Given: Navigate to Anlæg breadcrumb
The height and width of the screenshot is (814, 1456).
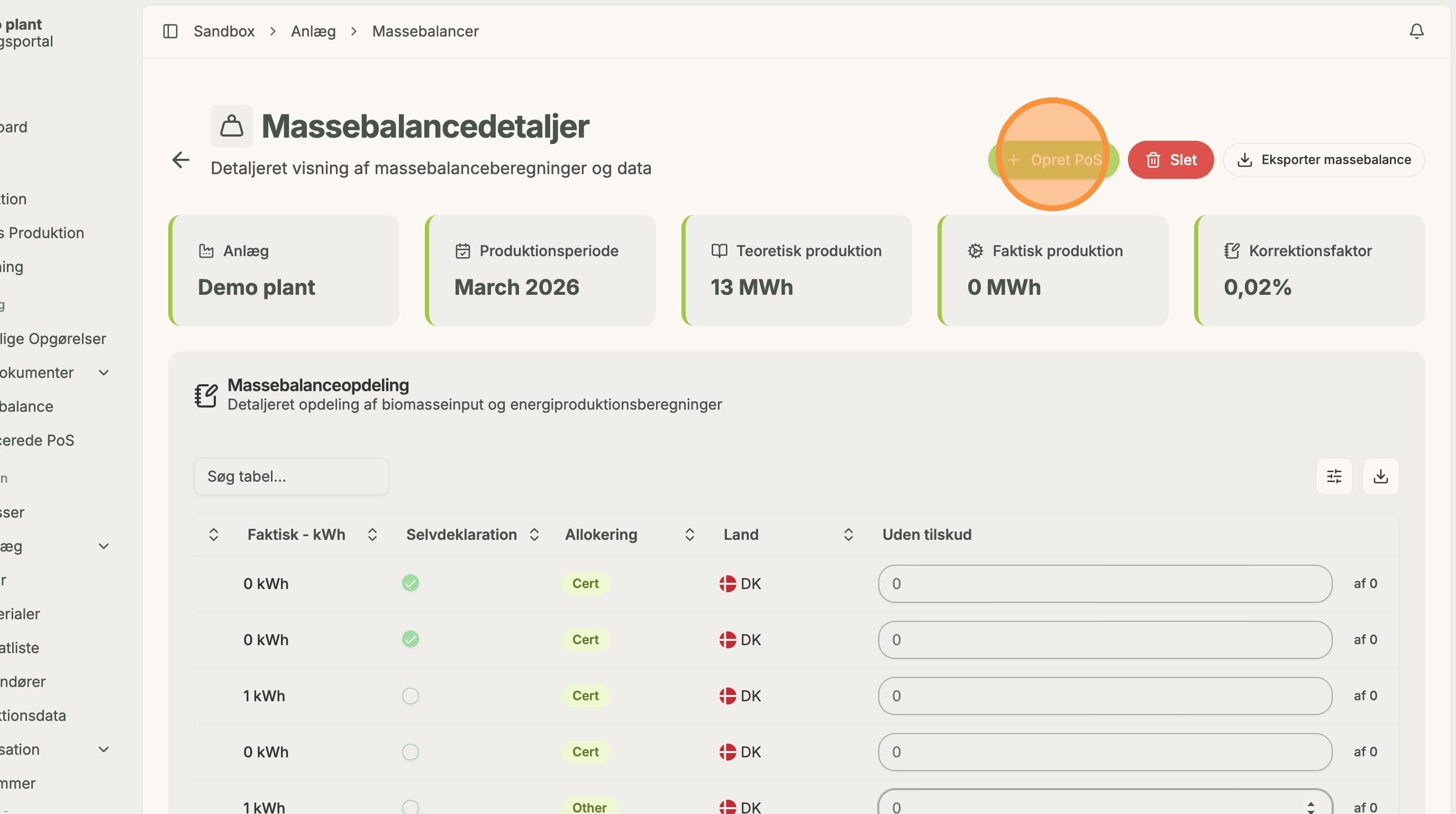Looking at the screenshot, I should (x=313, y=31).
